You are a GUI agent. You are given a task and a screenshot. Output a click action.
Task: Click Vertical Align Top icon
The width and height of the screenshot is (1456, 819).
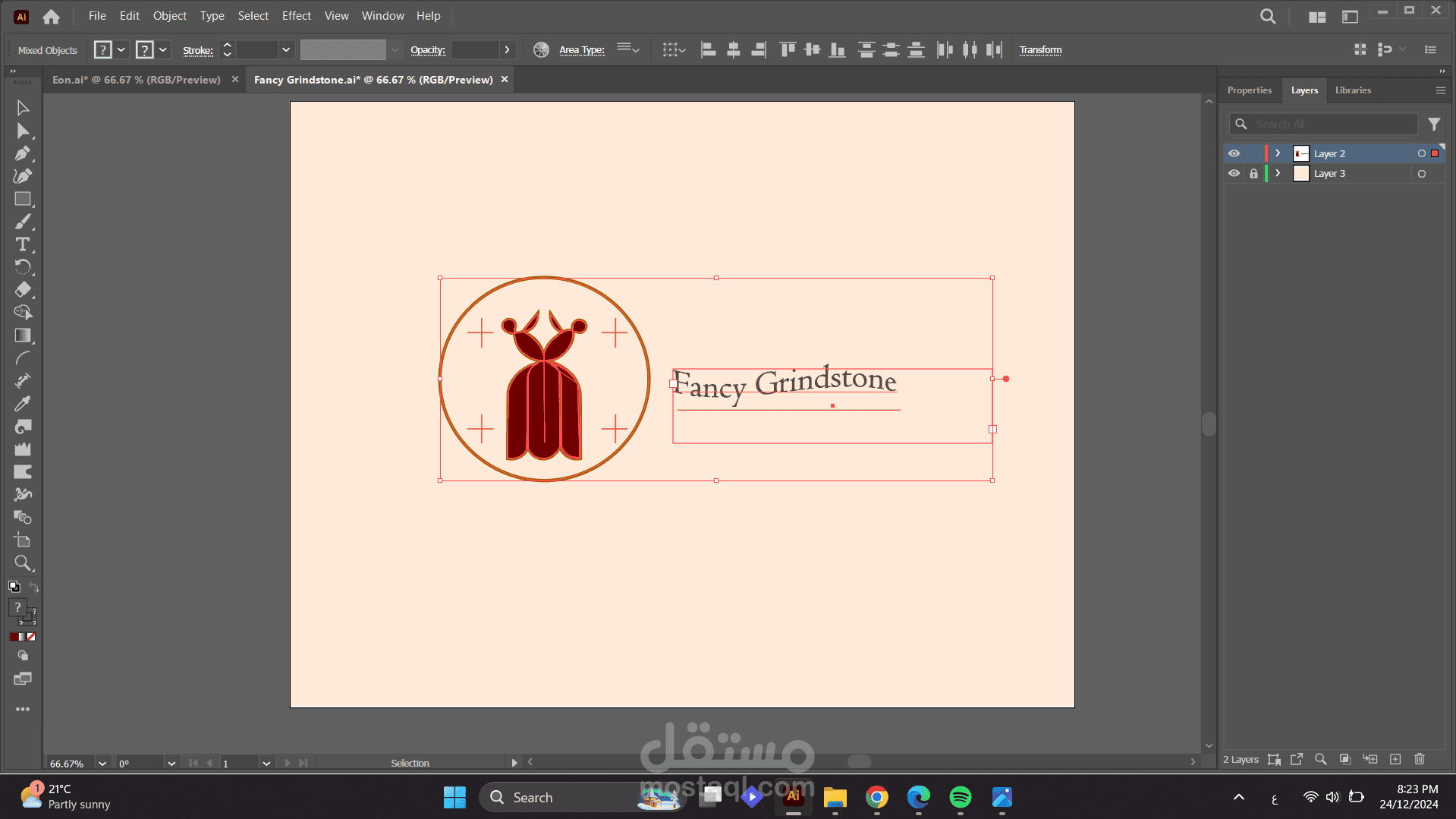tap(788, 50)
